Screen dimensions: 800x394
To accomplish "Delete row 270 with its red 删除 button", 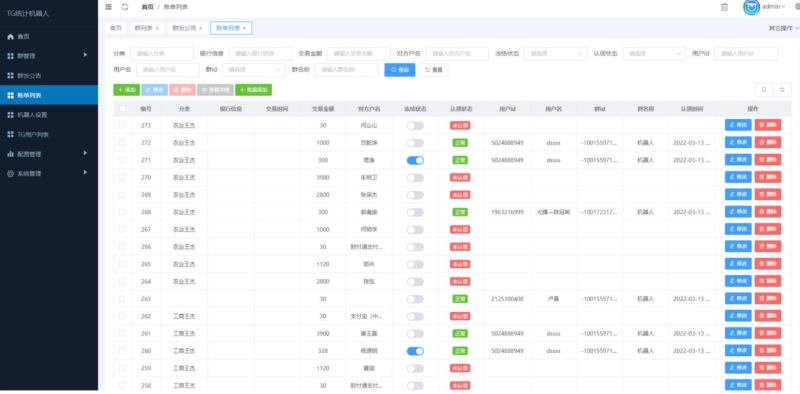I will coord(767,177).
